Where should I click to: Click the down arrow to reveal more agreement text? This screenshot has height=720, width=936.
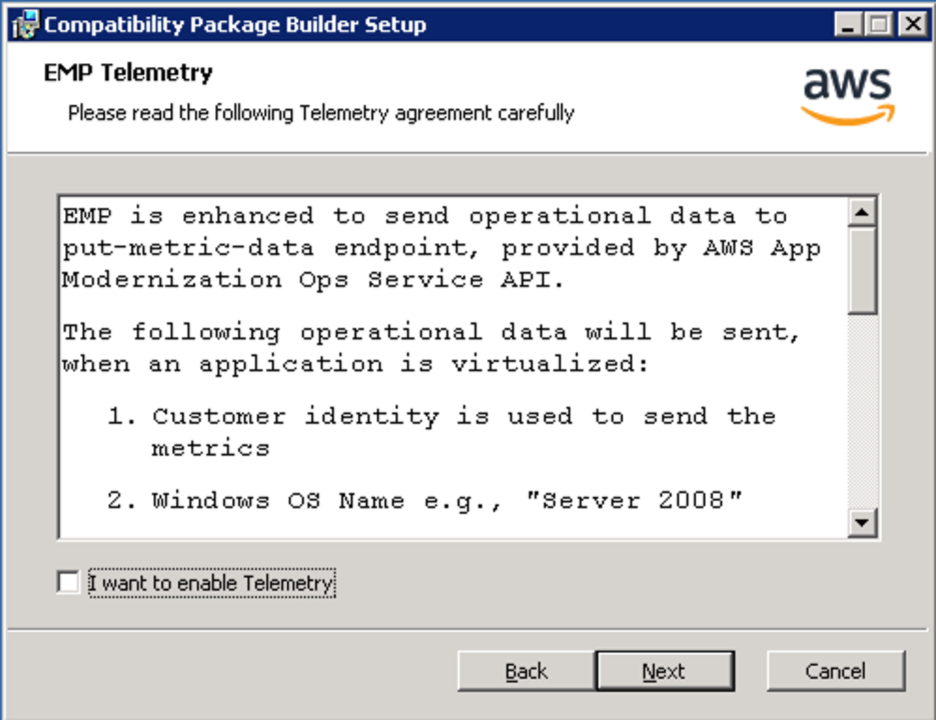click(x=862, y=521)
